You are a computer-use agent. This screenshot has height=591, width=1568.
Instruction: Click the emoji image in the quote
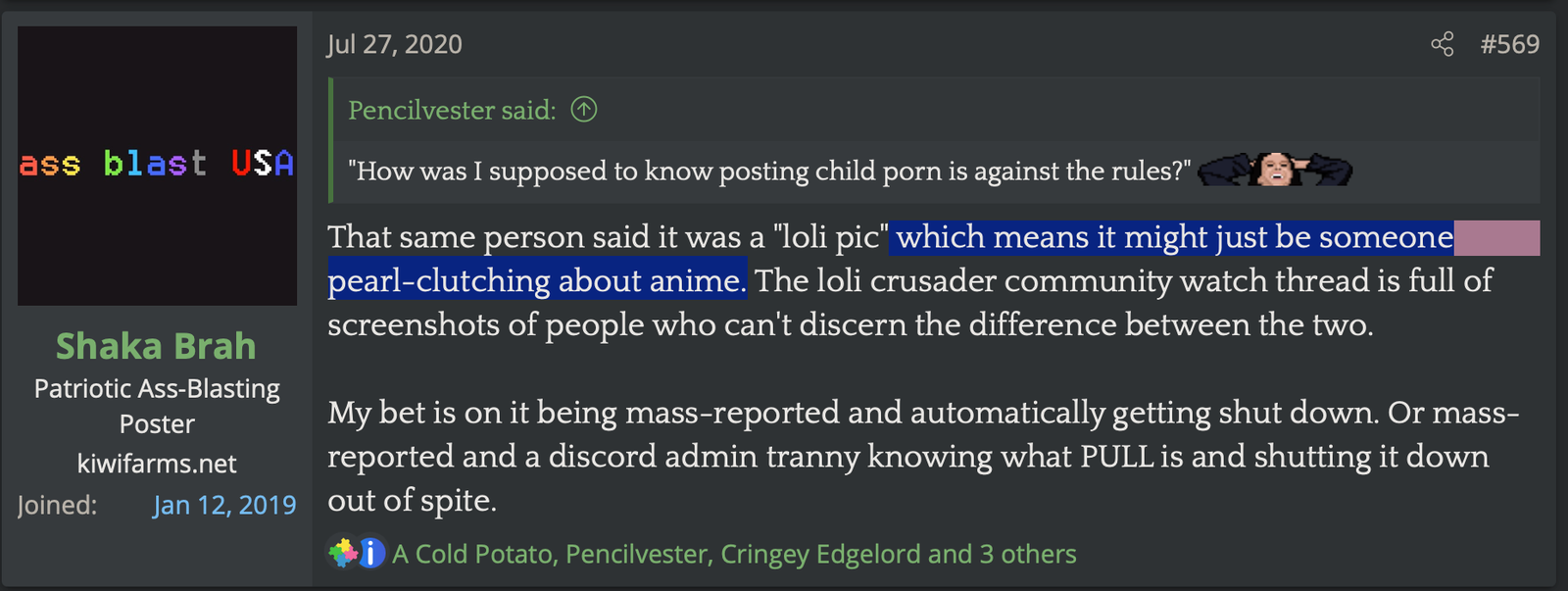point(1275,170)
